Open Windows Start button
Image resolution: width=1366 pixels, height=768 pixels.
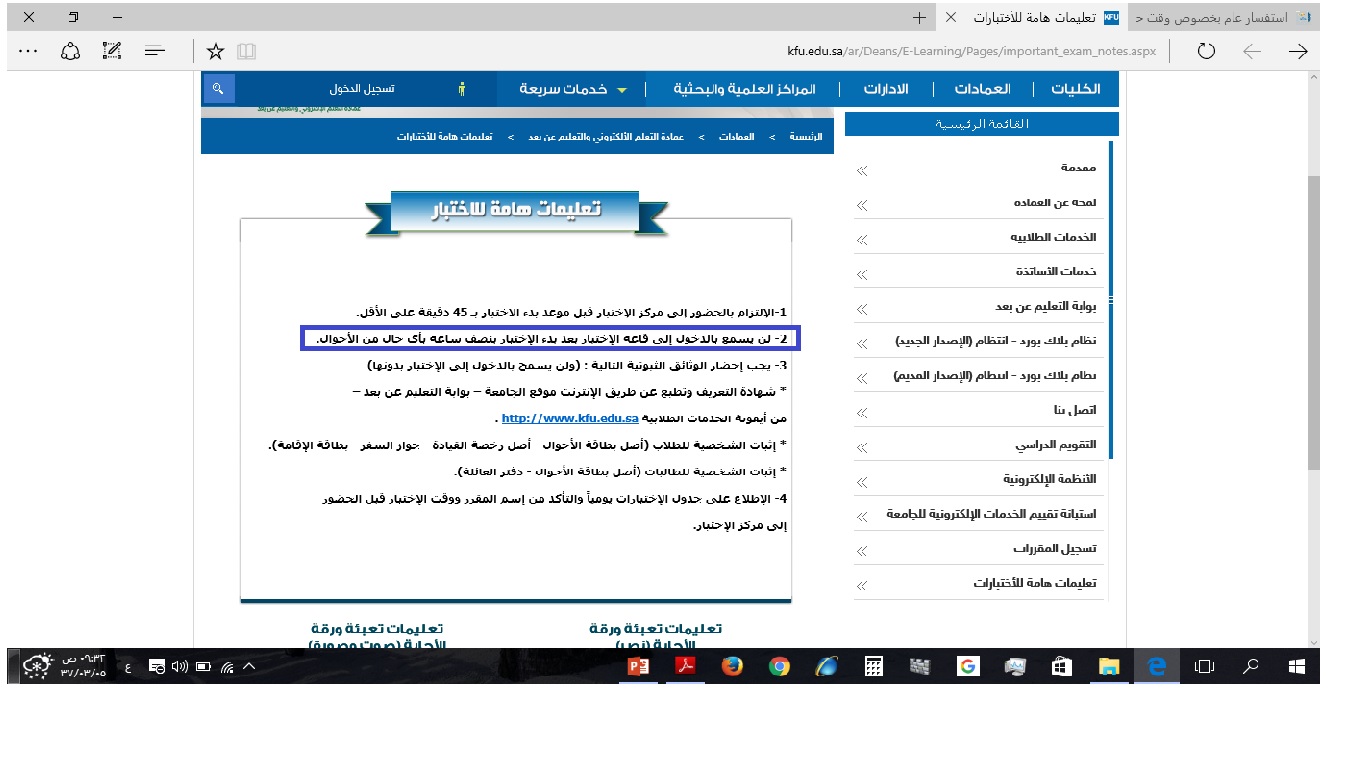point(1297,667)
